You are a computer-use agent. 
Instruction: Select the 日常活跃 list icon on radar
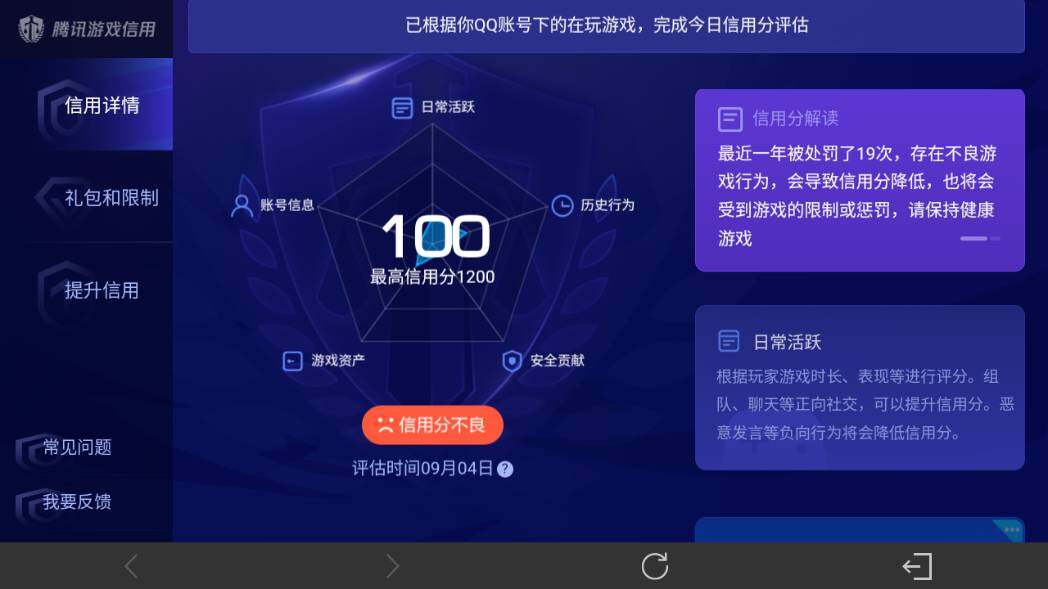click(x=402, y=107)
